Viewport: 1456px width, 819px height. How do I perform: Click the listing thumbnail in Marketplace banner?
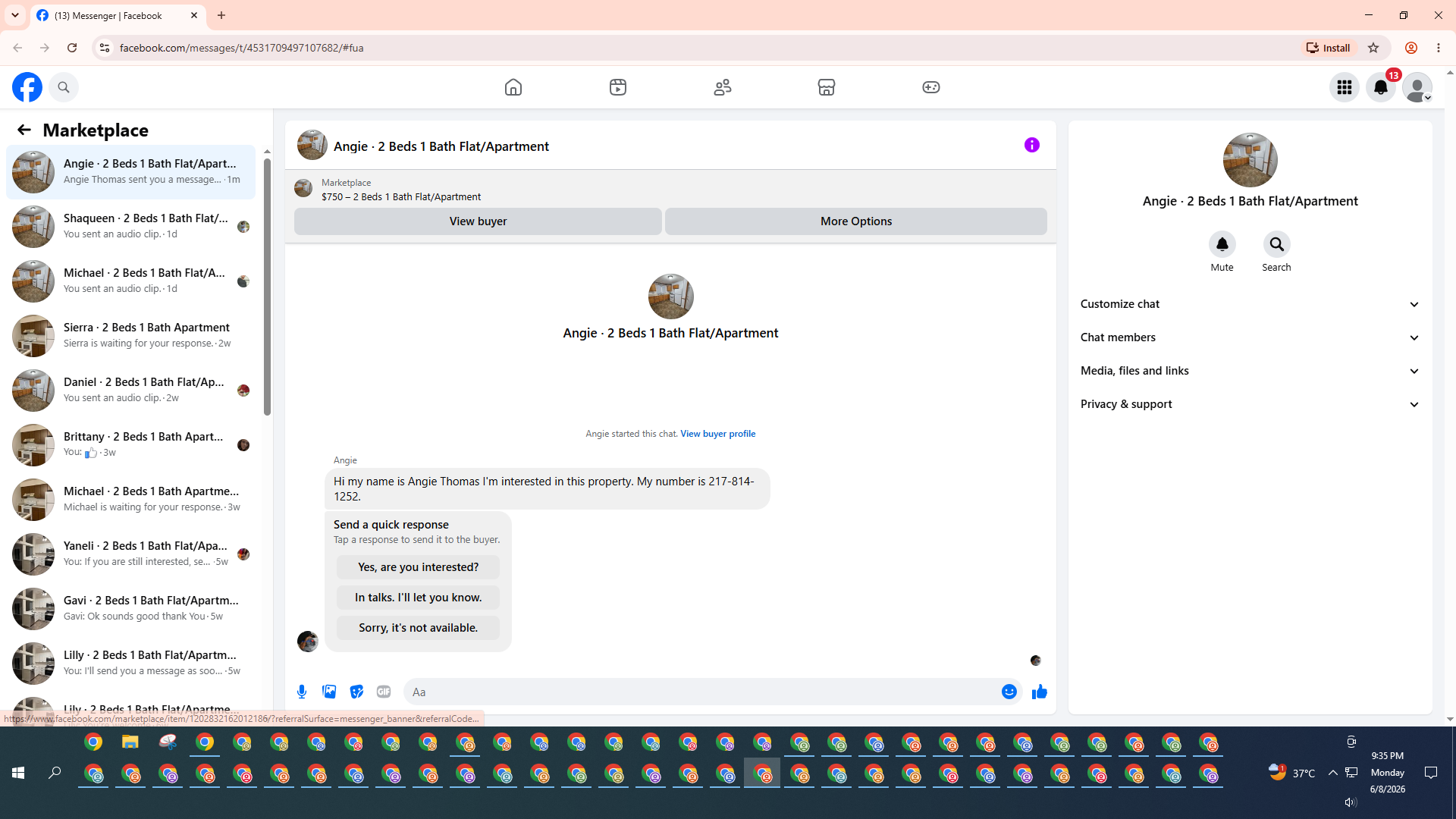pyautogui.click(x=303, y=189)
